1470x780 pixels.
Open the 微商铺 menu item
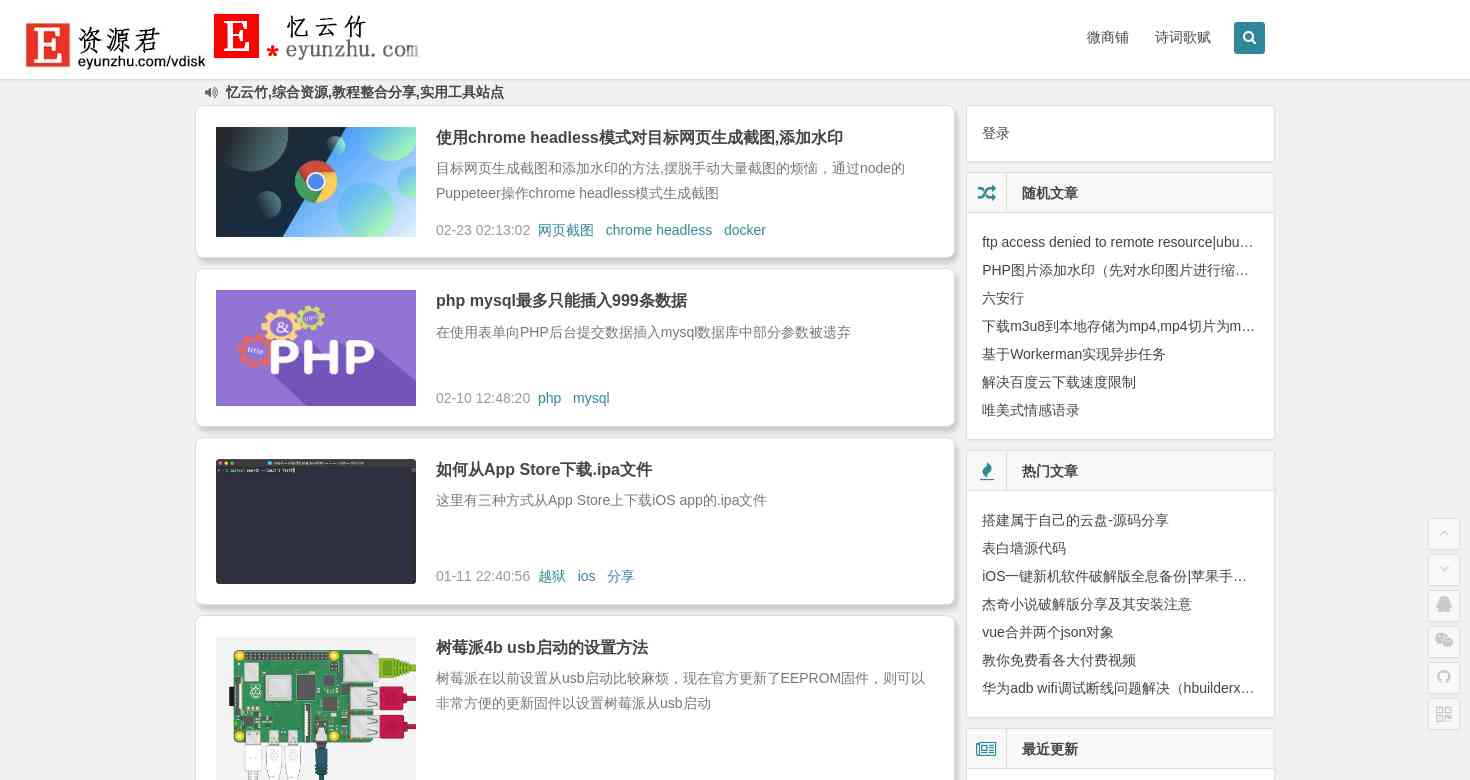1107,38
